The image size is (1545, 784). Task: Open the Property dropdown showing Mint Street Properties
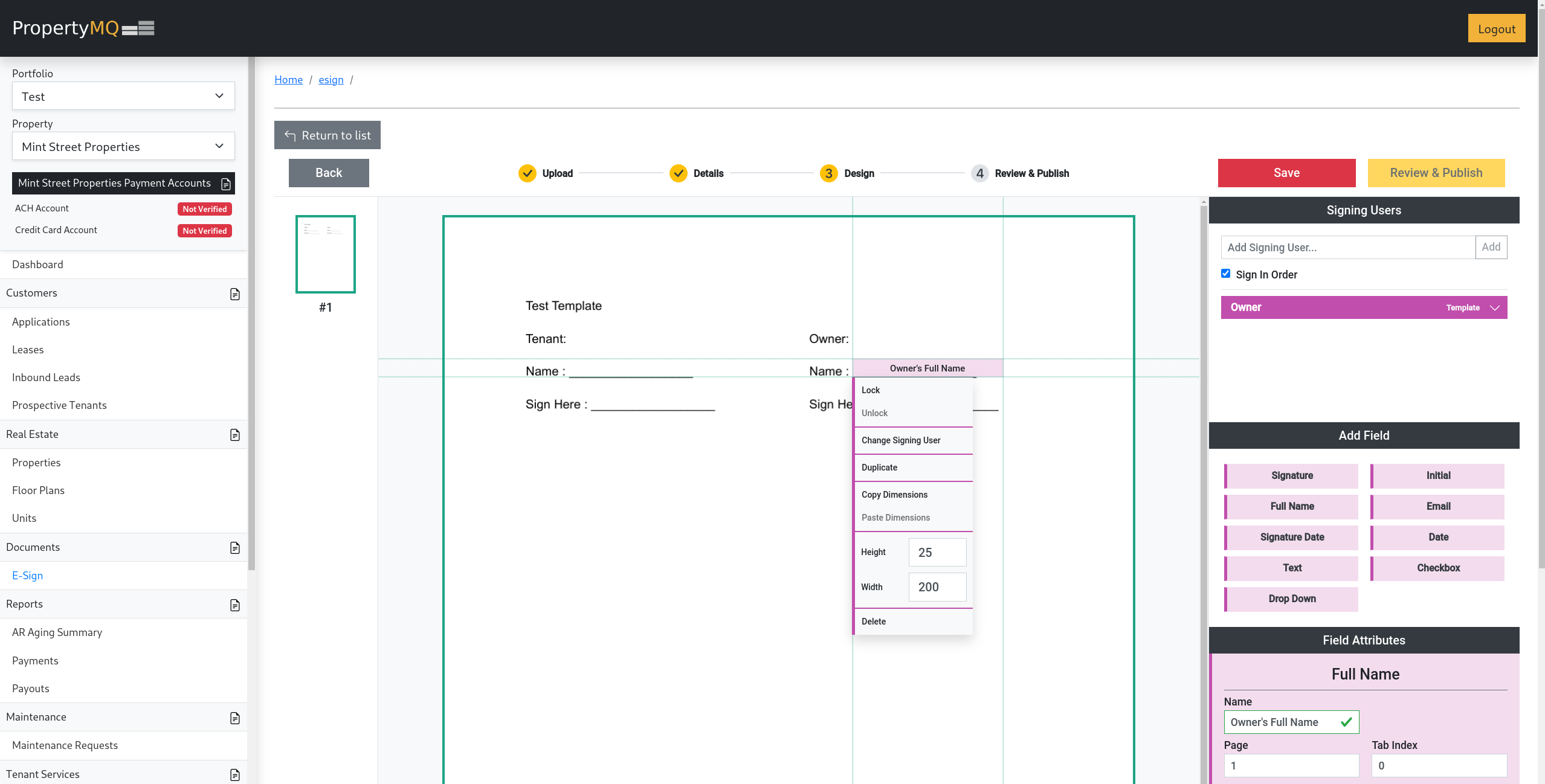click(x=123, y=146)
